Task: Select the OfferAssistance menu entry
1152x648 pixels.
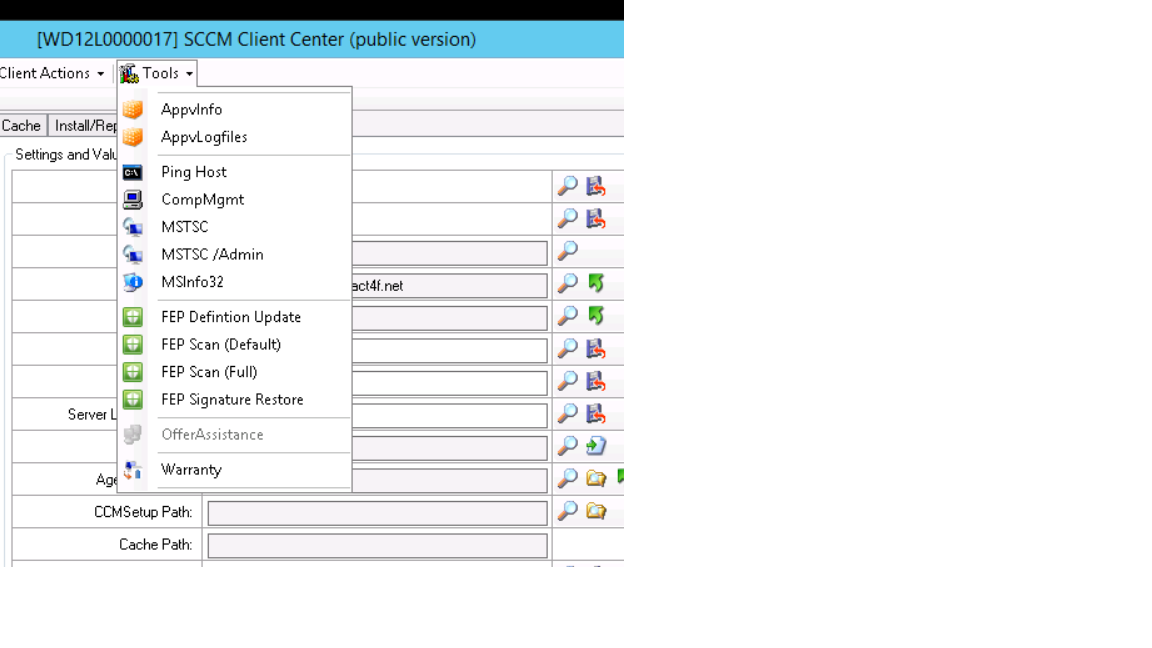Action: 234,434
